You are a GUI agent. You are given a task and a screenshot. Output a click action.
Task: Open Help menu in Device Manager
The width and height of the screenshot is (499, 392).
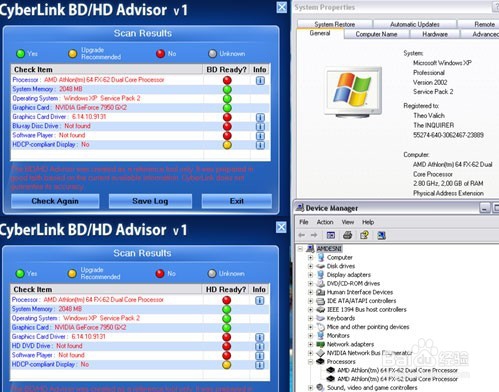click(368, 222)
